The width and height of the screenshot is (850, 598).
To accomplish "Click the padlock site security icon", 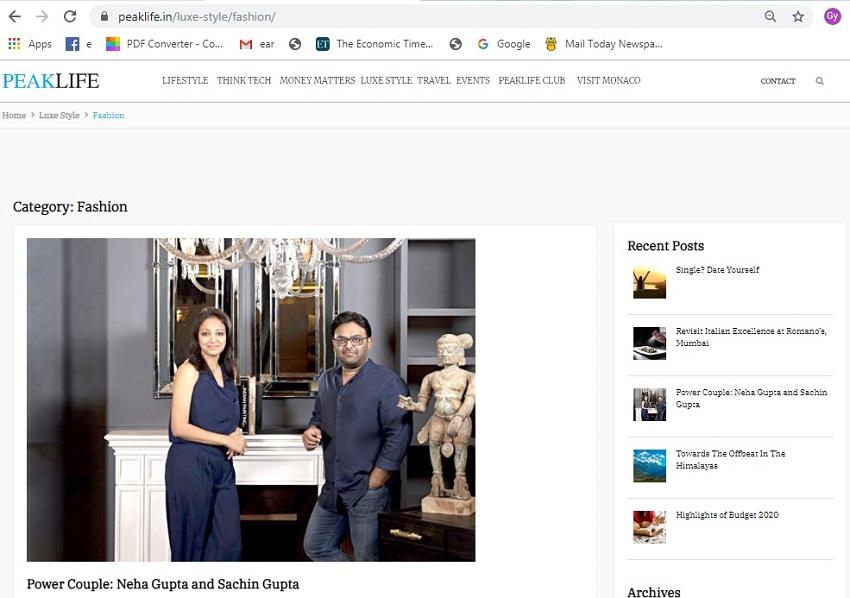I will [105, 16].
